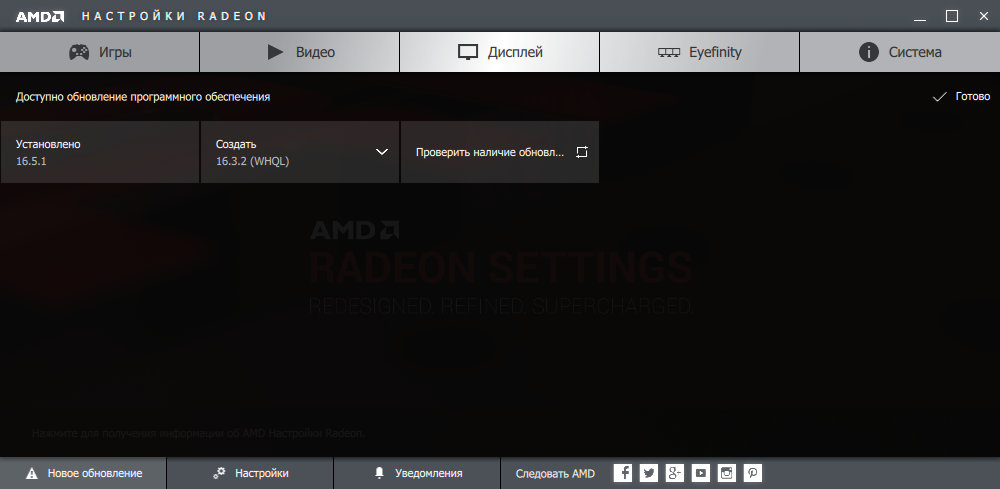Open AMD Twitter page icon
1000x489 pixels.
coord(649,472)
